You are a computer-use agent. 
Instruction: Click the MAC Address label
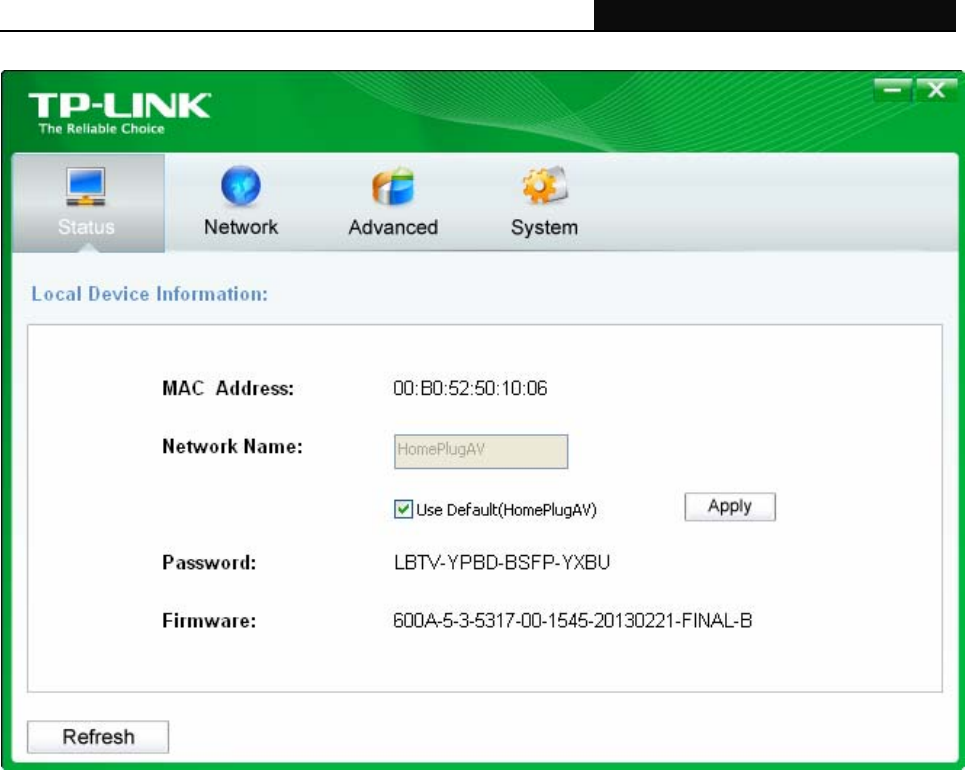(228, 388)
